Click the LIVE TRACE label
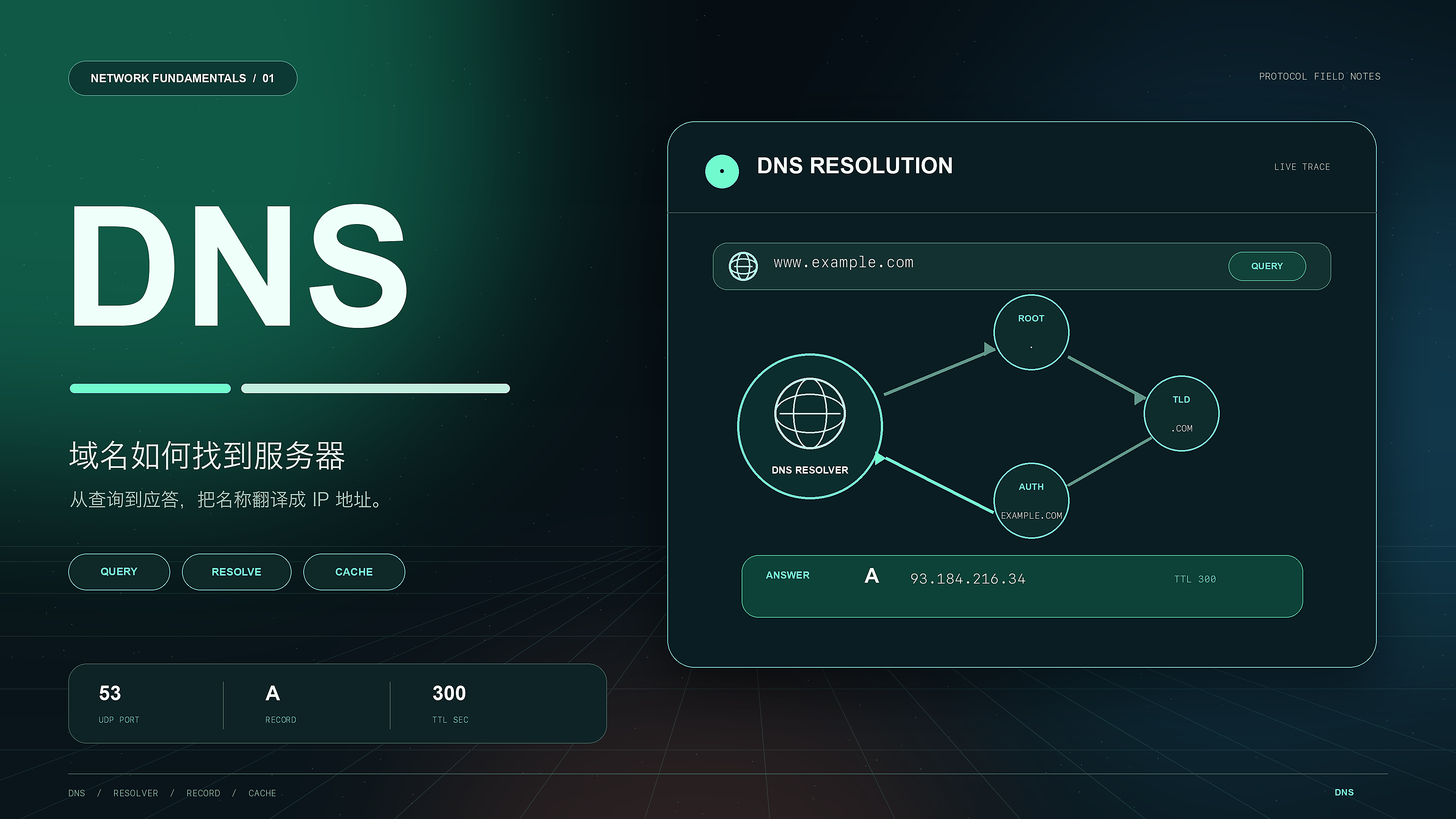 pos(1302,167)
